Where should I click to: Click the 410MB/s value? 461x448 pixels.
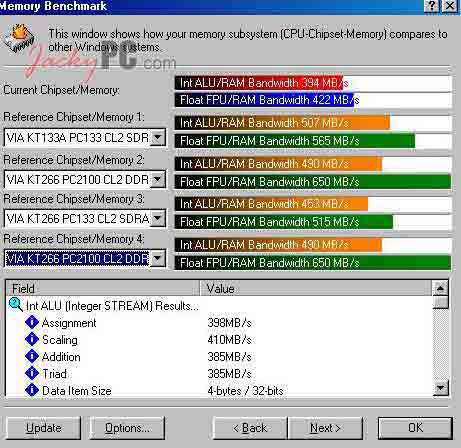(229, 340)
